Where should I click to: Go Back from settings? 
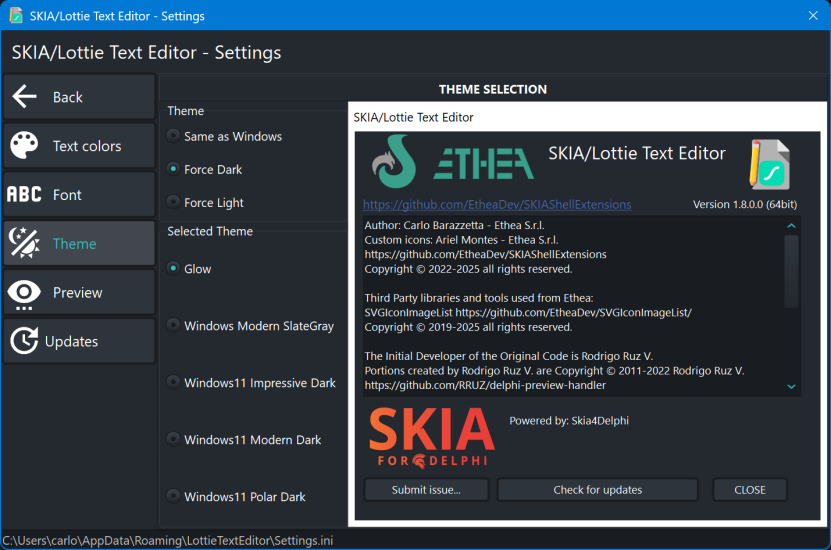pos(79,97)
